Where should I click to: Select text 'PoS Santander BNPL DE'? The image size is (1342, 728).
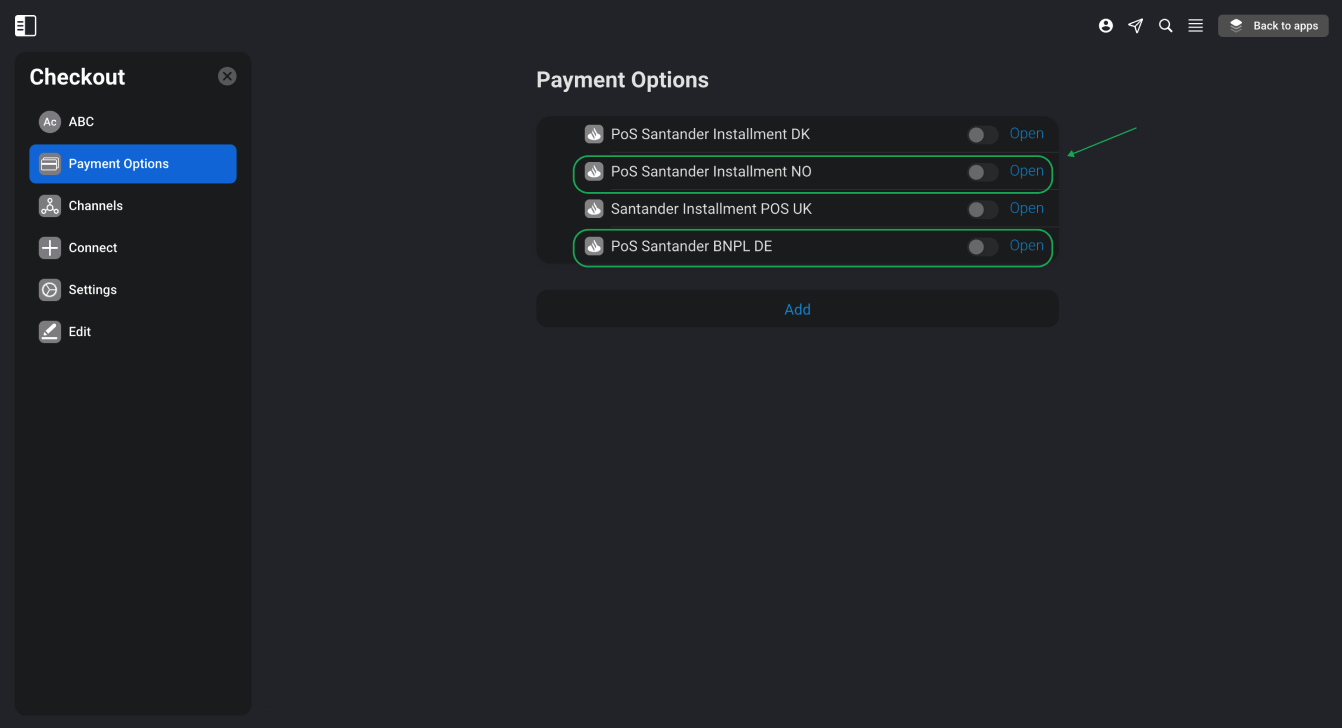[691, 246]
